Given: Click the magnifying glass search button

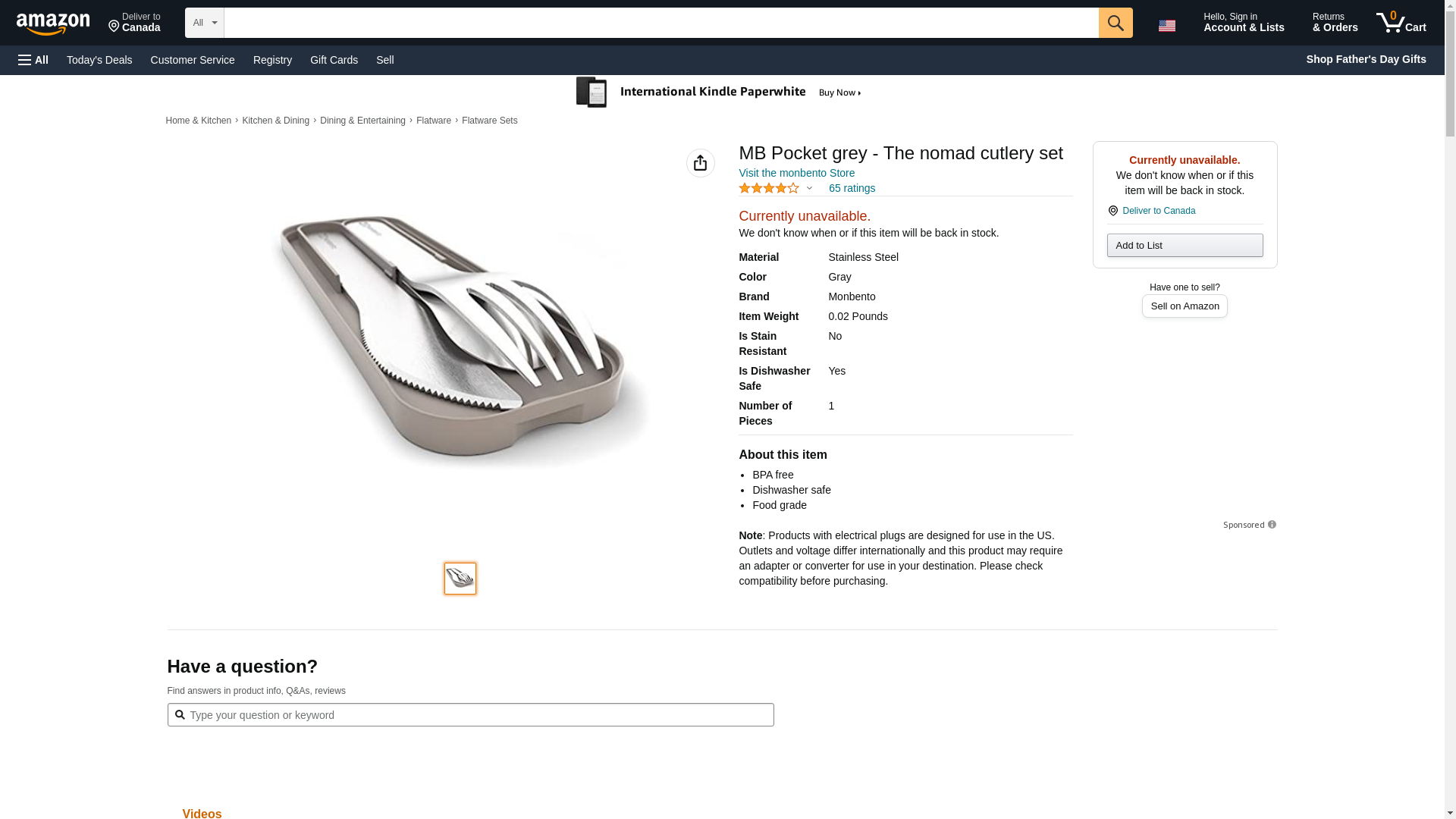Looking at the screenshot, I should 1115,23.
